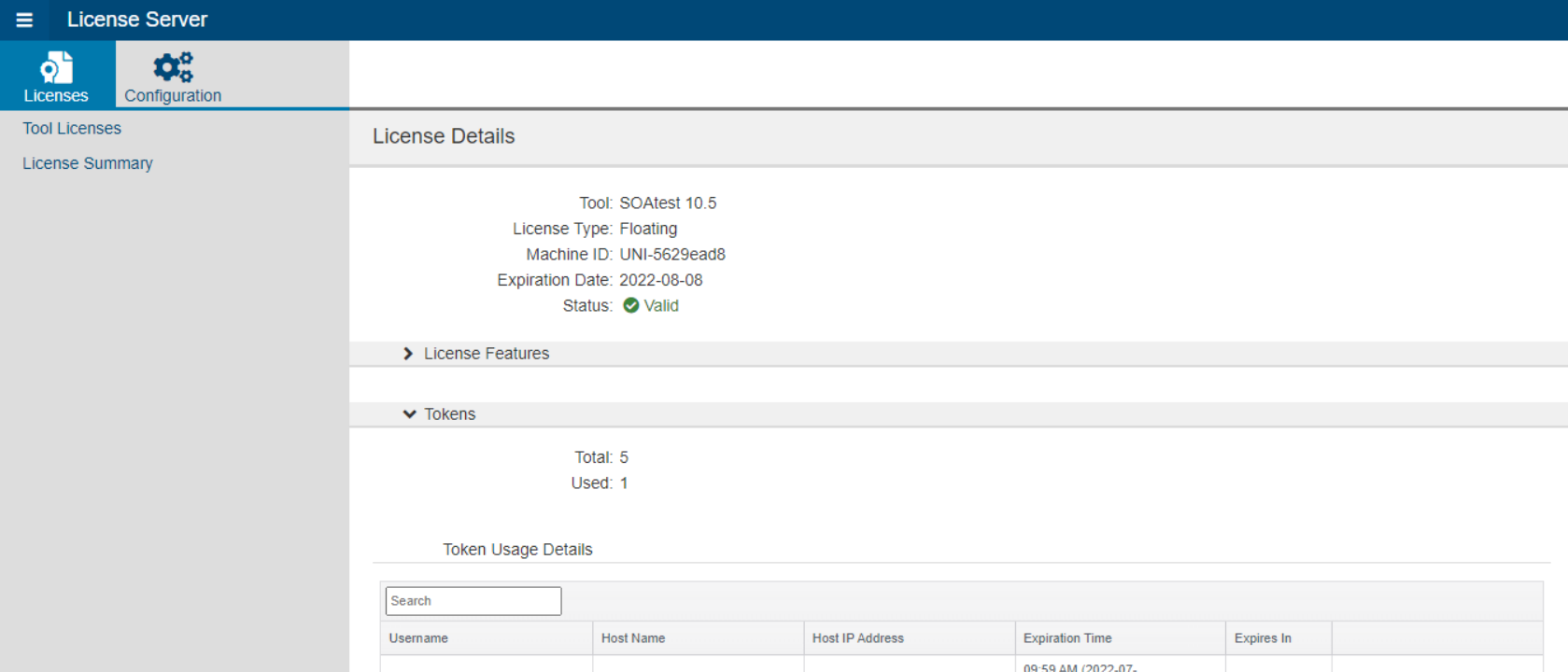Click the License Server title
The height and width of the screenshot is (672, 1568).
[x=137, y=20]
